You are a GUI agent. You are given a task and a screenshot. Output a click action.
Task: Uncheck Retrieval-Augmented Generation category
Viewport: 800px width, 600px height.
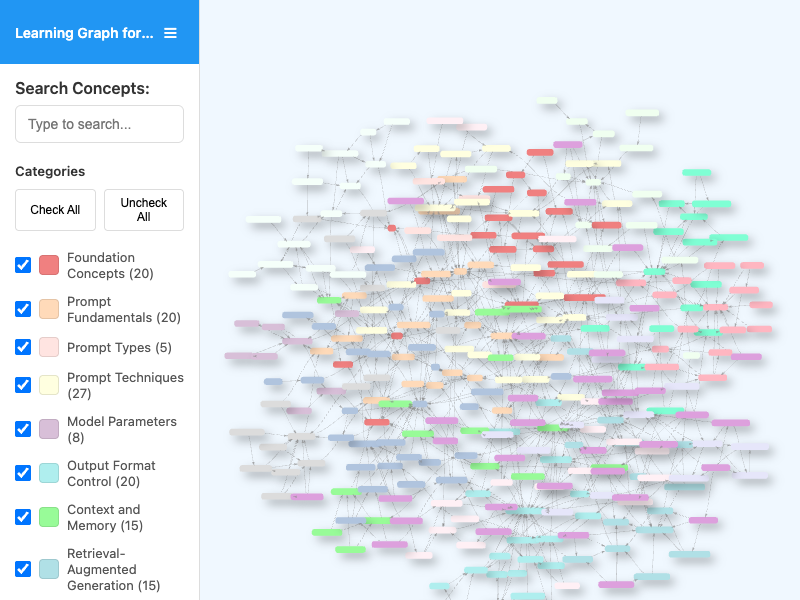pyautogui.click(x=23, y=568)
